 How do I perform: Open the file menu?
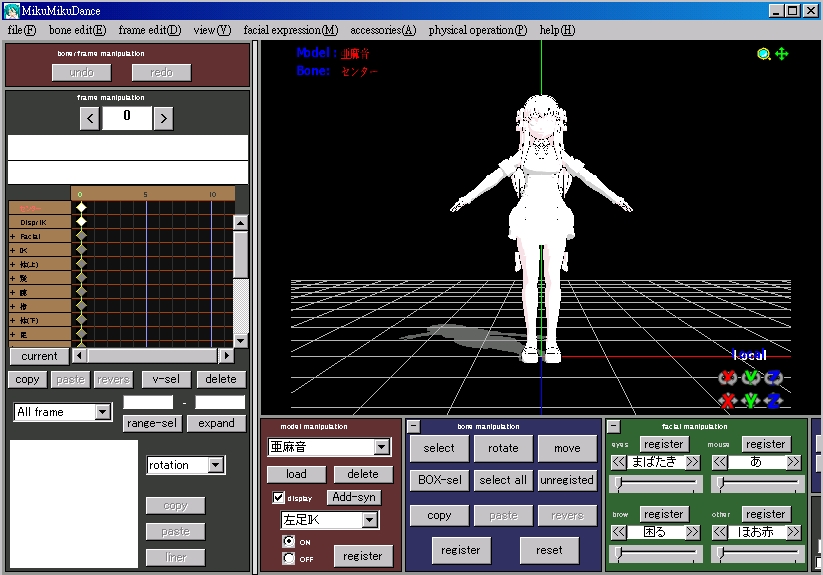[x=22, y=30]
